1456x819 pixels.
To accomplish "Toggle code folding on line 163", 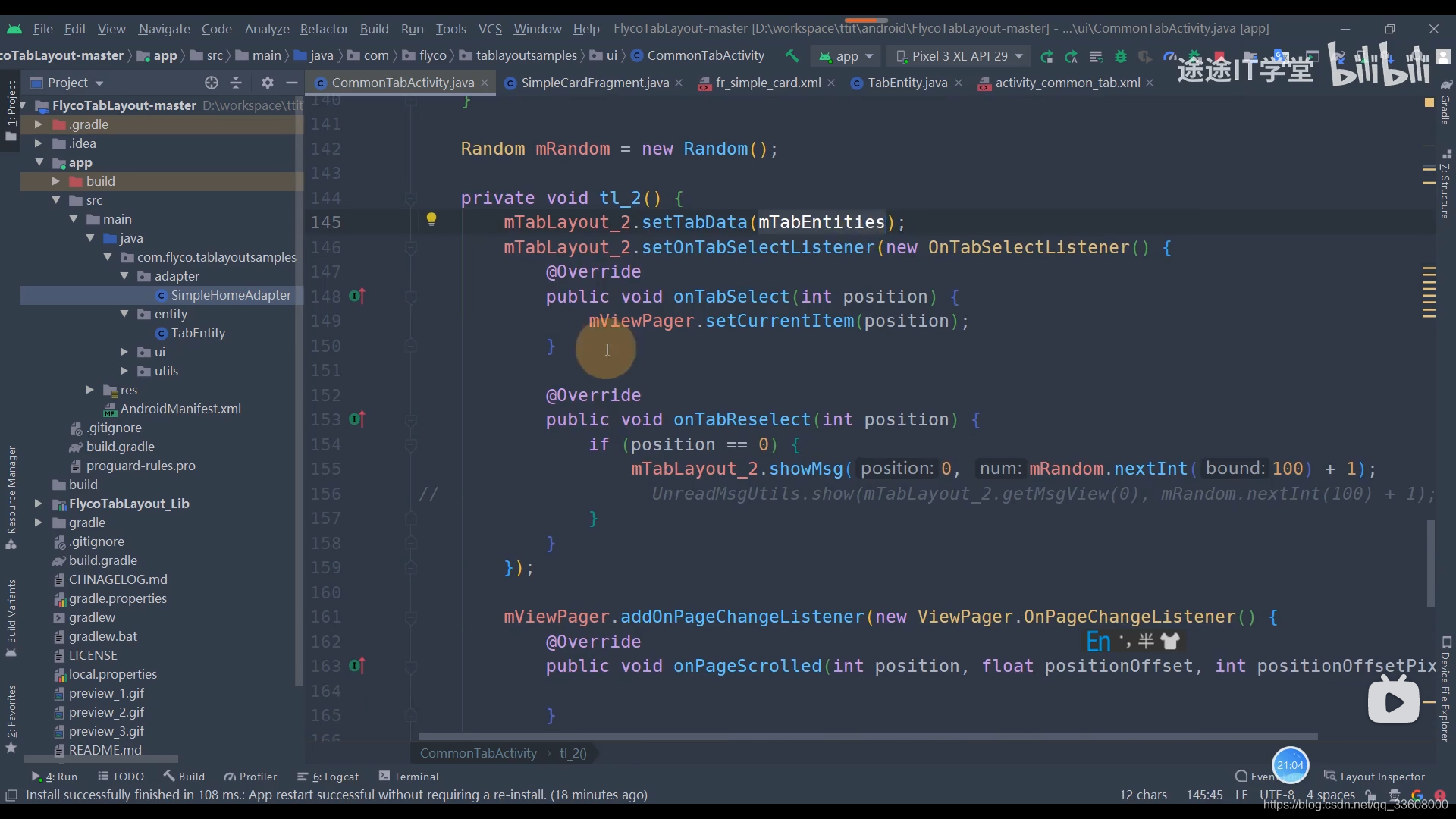I will 411,667.
